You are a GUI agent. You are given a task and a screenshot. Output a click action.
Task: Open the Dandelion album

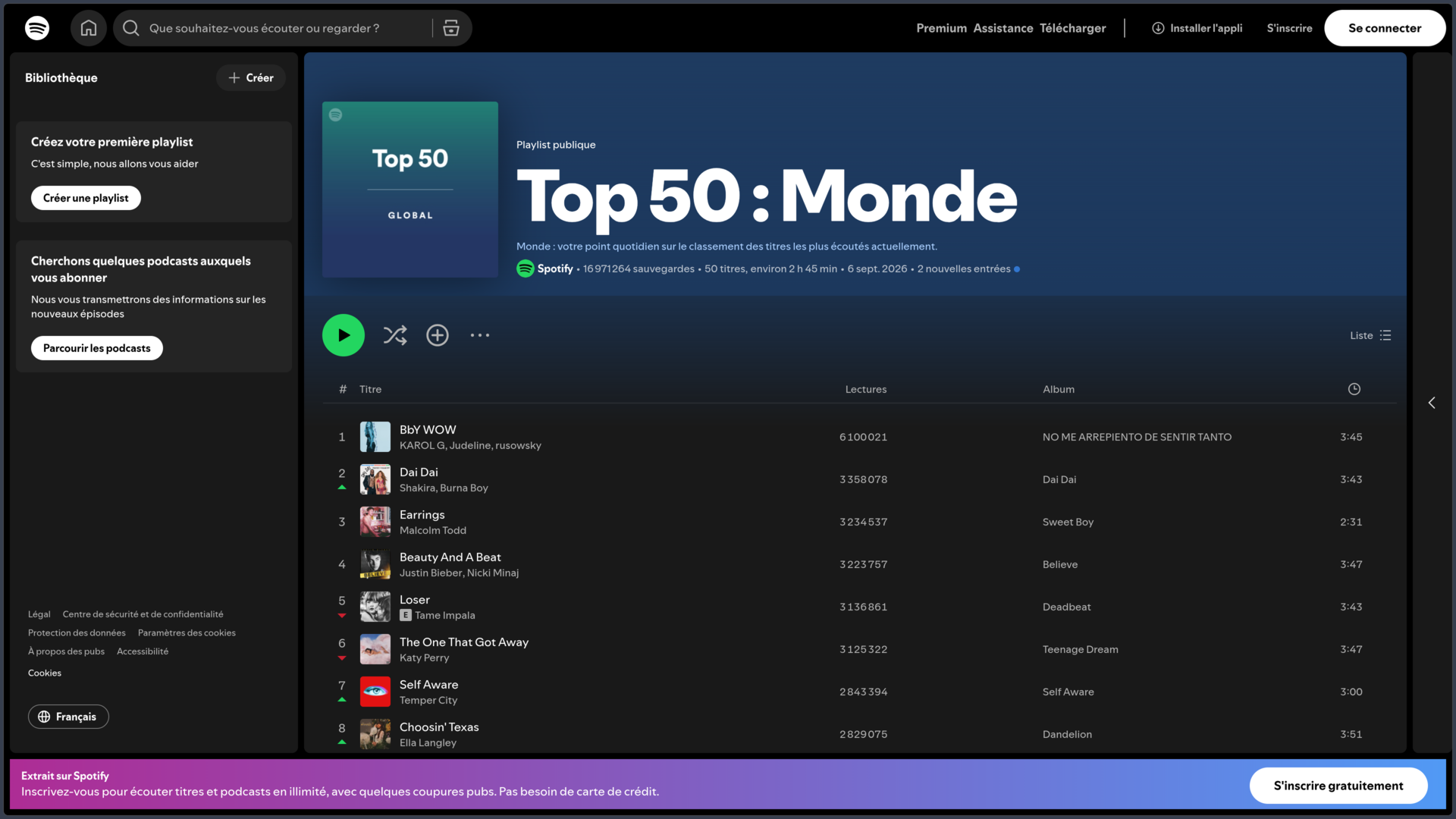click(x=1068, y=734)
